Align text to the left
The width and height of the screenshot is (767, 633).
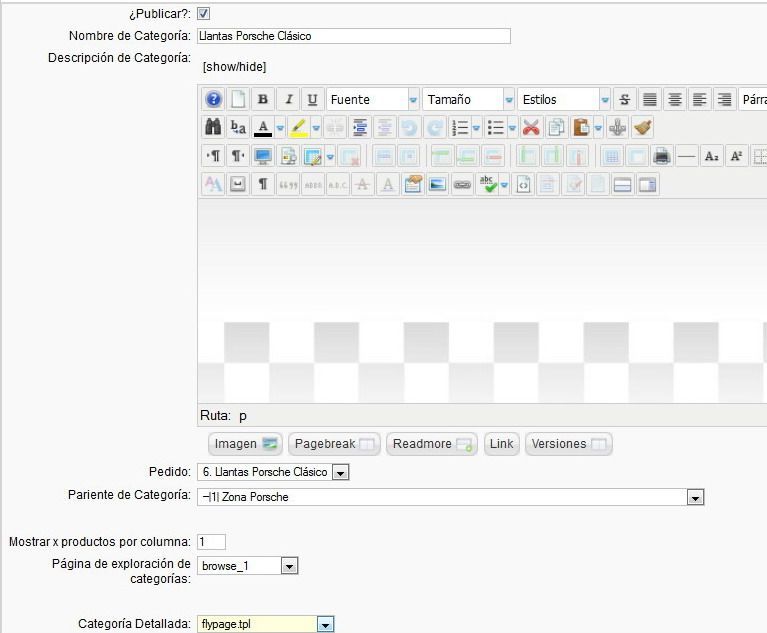tap(699, 99)
